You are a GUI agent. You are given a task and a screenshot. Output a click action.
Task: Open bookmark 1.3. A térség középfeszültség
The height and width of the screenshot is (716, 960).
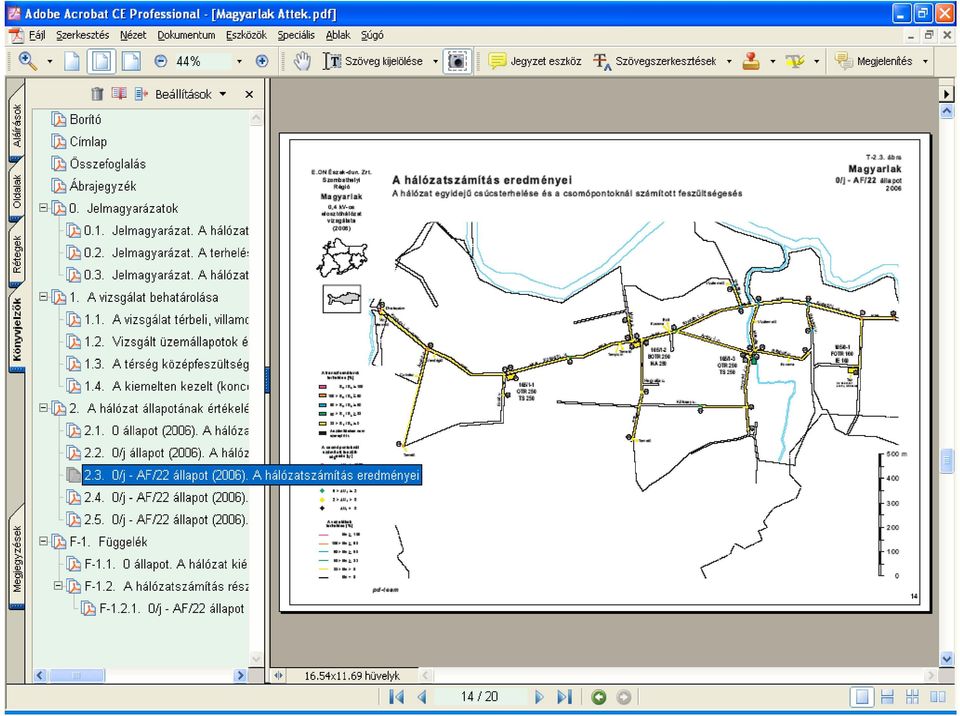[165, 364]
